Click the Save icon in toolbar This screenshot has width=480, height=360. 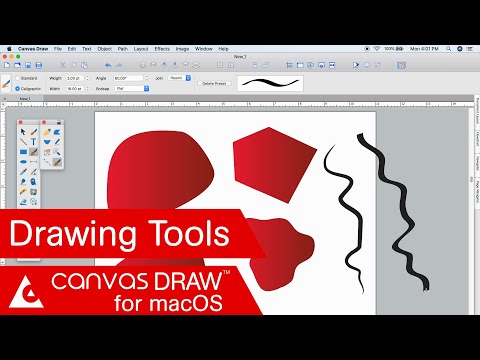(28, 65)
